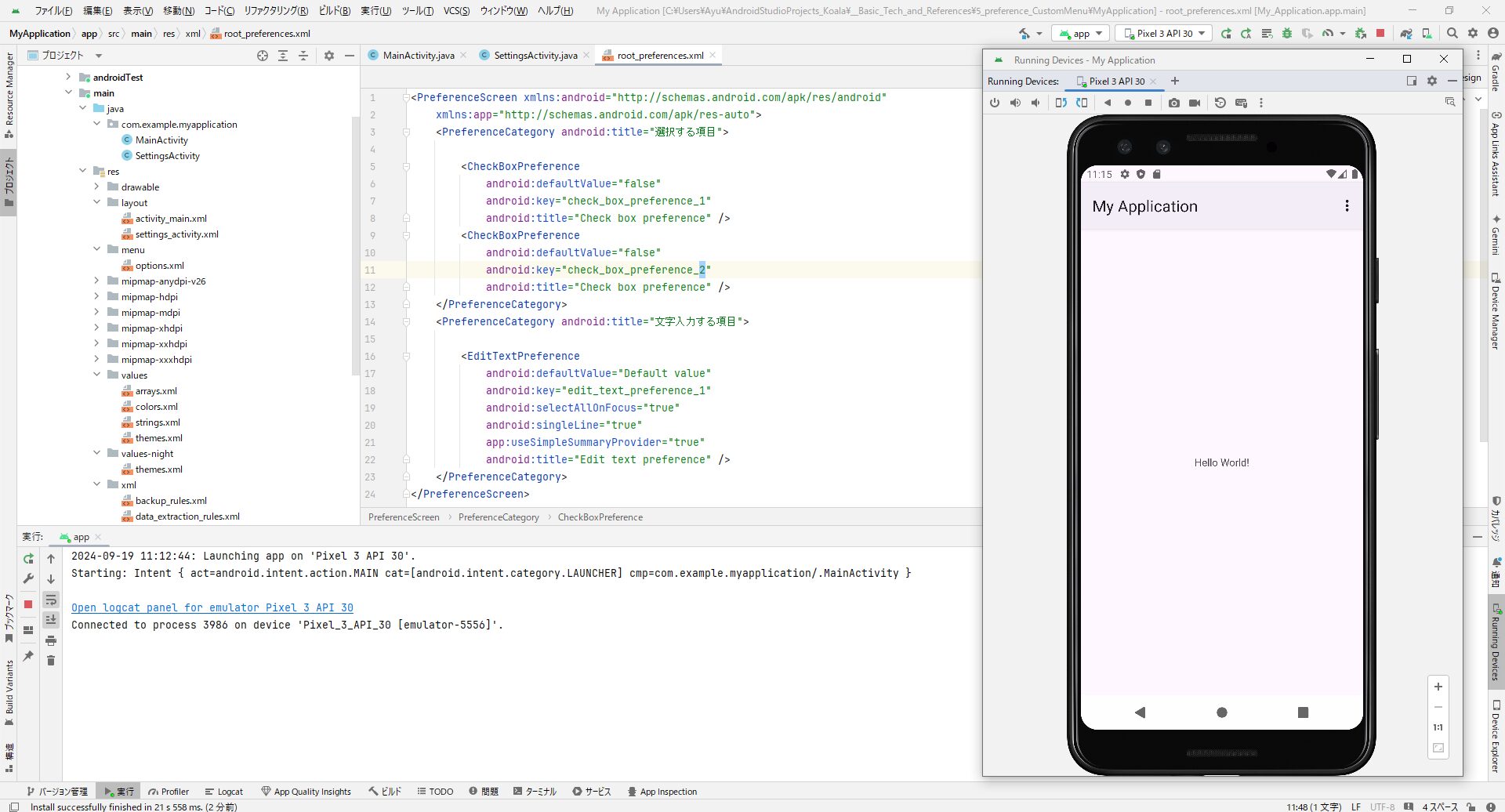Click the search everywhere magnifier icon
This screenshot has width=1505, height=812.
(x=1452, y=34)
